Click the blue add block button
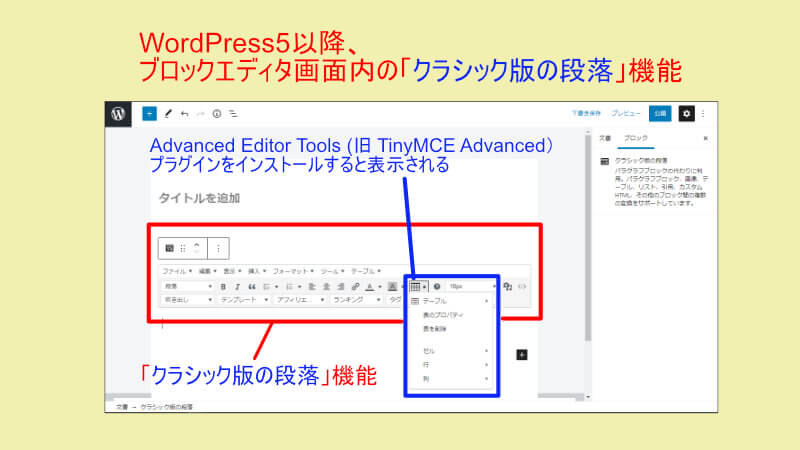 (x=149, y=114)
